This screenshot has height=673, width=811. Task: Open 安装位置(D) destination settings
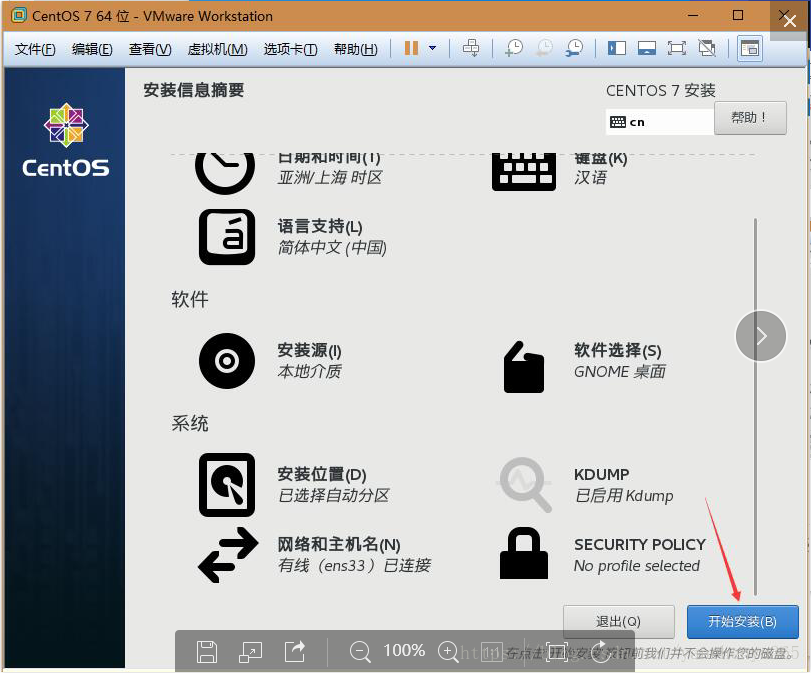click(x=322, y=474)
